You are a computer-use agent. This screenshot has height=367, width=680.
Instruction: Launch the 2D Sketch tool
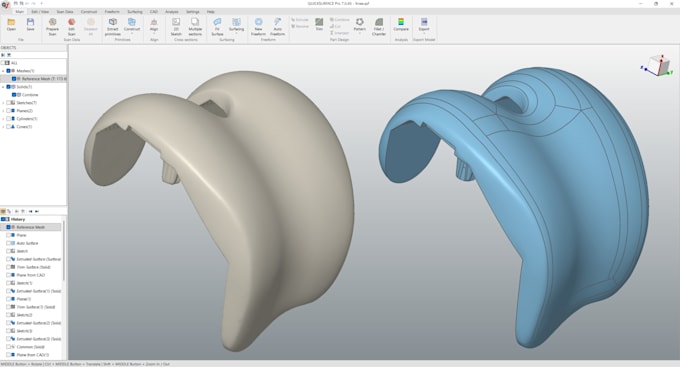click(x=176, y=26)
